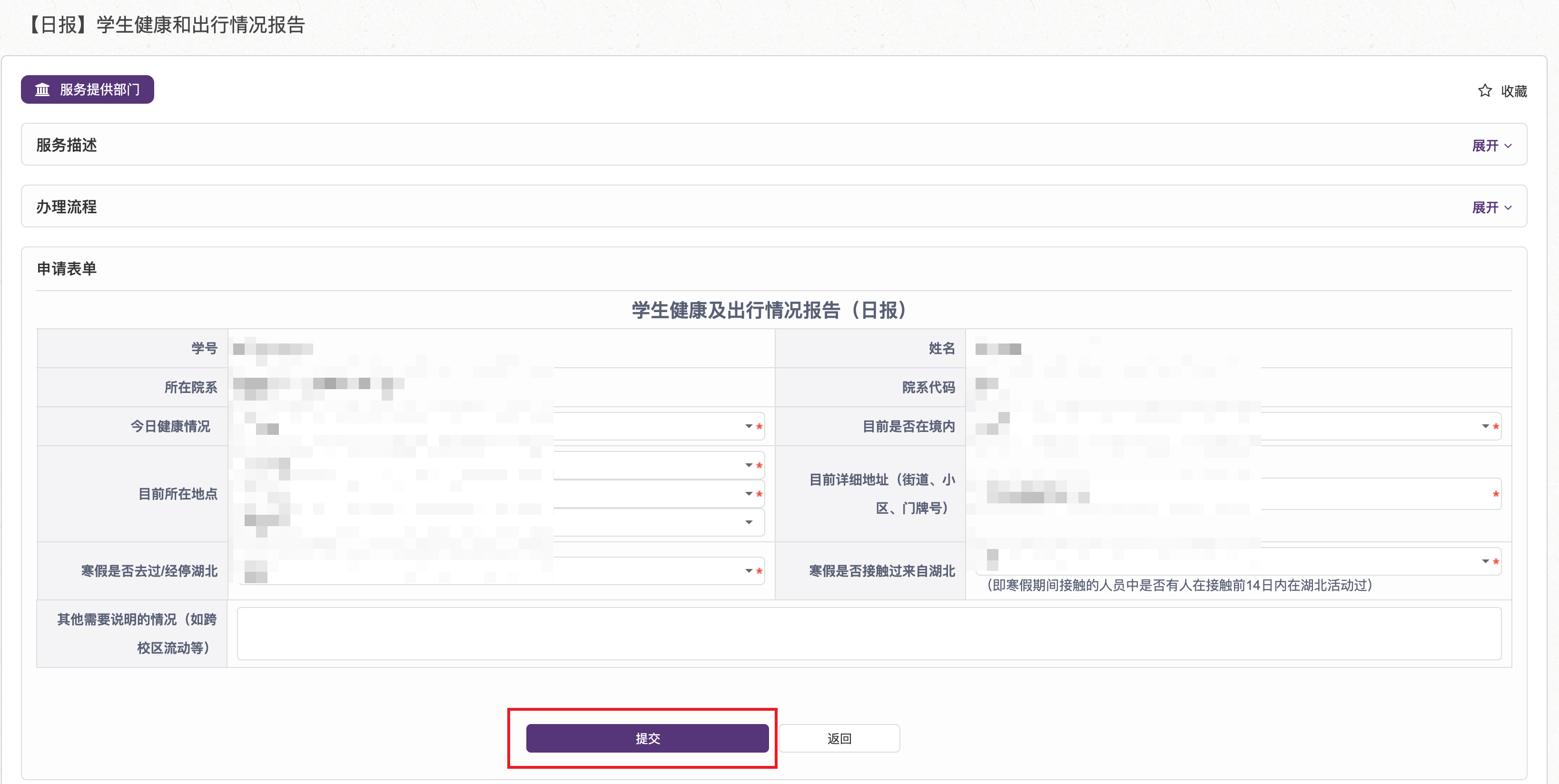
Task: Submit form with 提交 button
Action: coord(647,738)
